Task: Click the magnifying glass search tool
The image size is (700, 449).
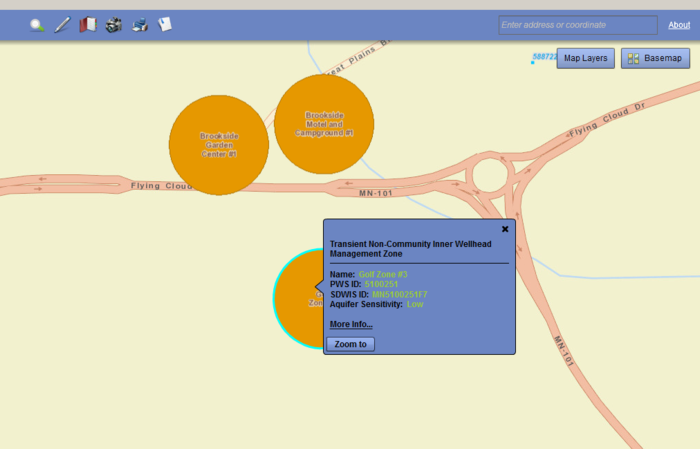Action: click(37, 25)
